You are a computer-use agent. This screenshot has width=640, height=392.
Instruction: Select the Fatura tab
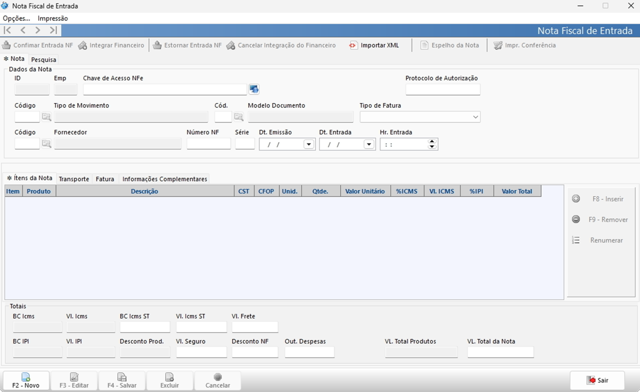pos(105,179)
